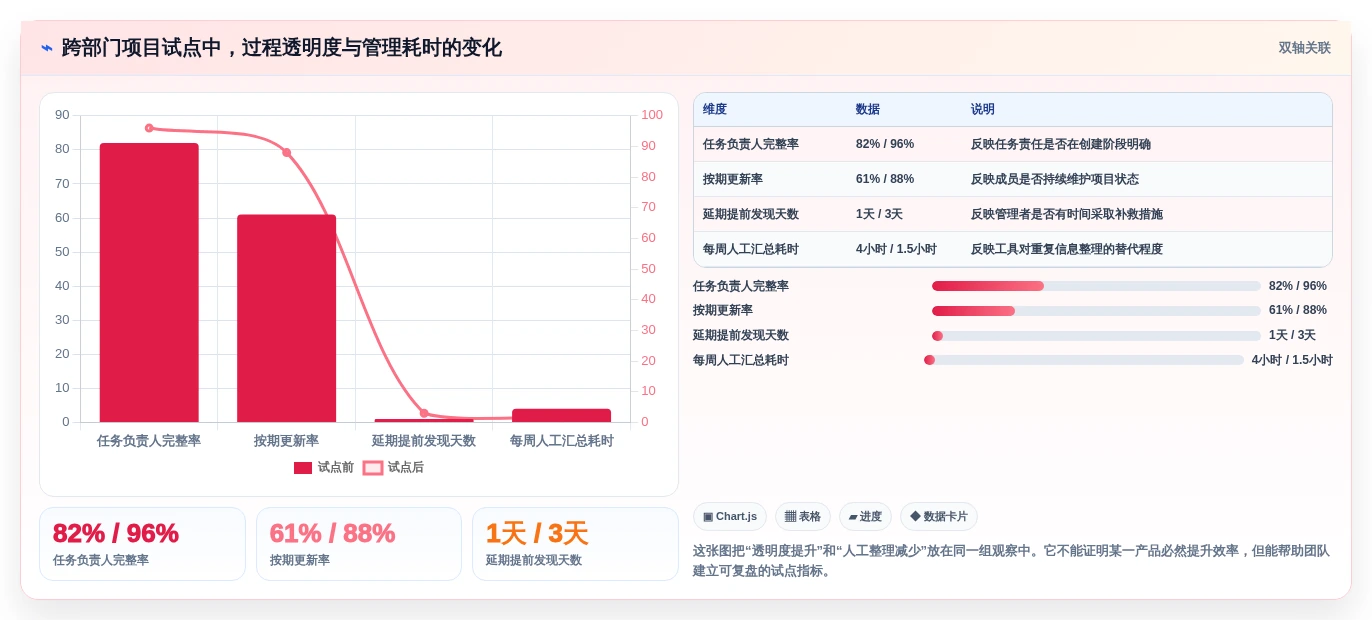Click the 数据 column header

coord(868,109)
